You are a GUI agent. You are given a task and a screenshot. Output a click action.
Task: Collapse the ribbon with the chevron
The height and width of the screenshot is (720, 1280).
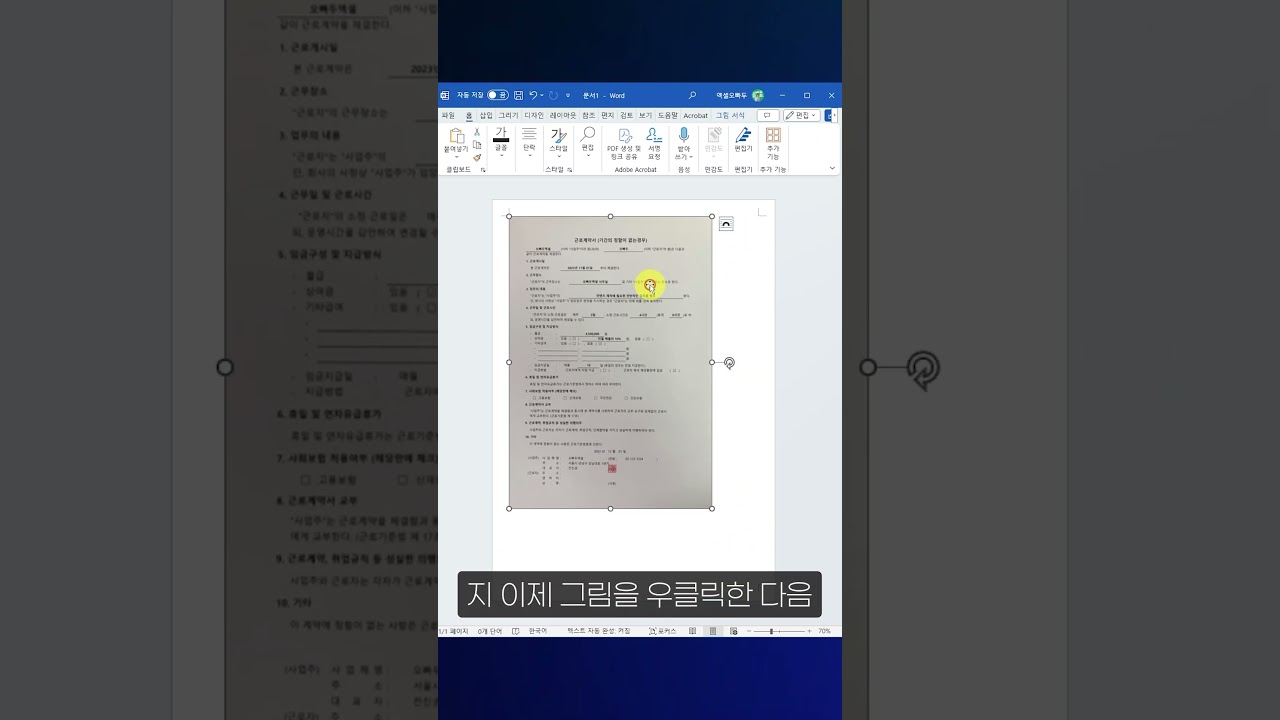tap(832, 169)
